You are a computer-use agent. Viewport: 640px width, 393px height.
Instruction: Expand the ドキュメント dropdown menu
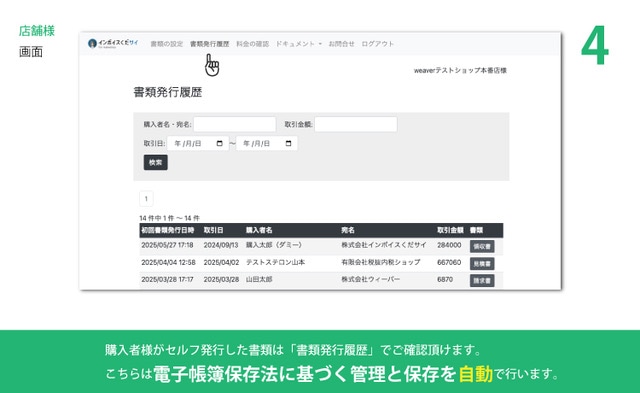pos(299,44)
